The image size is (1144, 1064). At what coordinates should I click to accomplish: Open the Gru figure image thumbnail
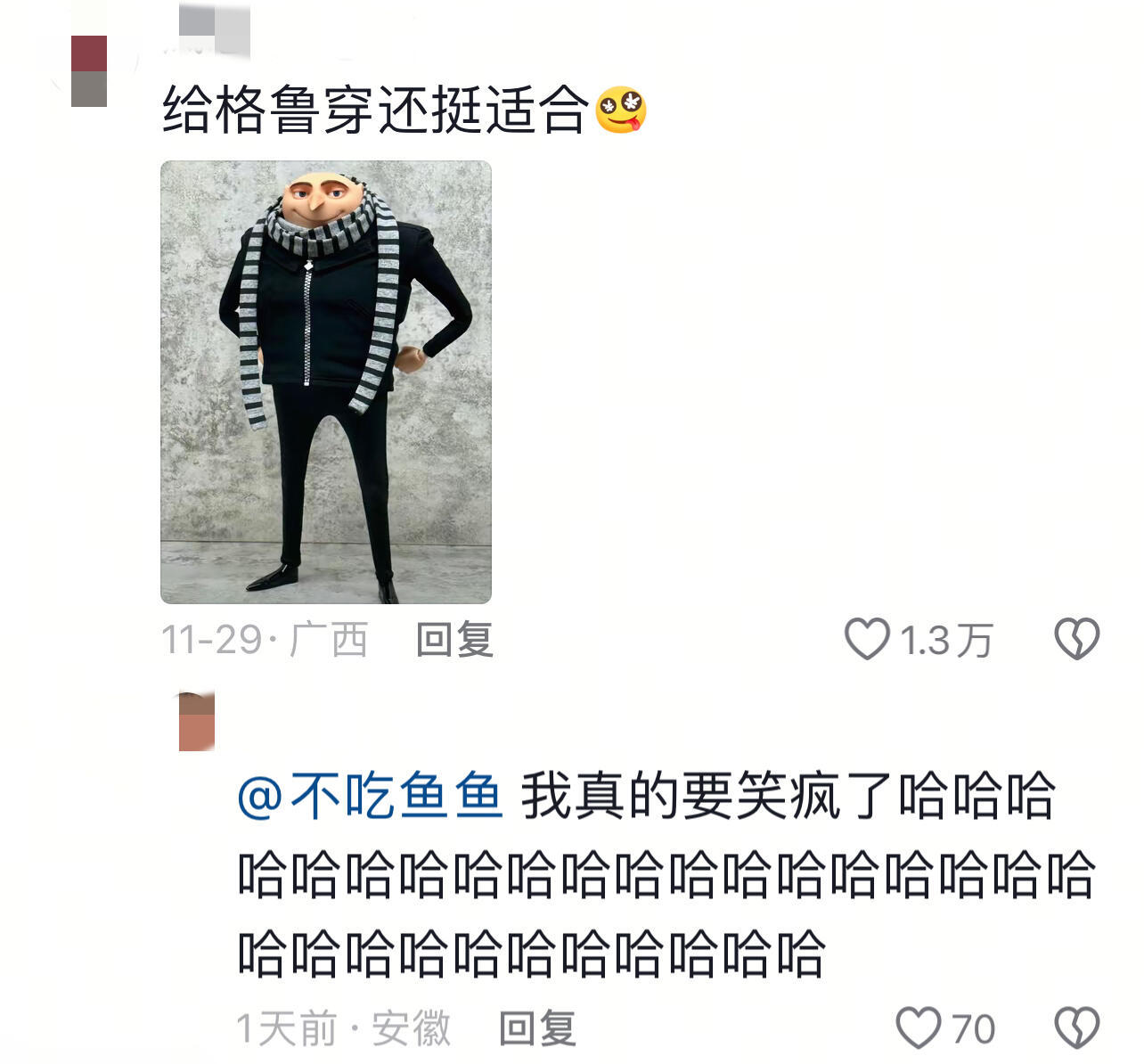[326, 382]
